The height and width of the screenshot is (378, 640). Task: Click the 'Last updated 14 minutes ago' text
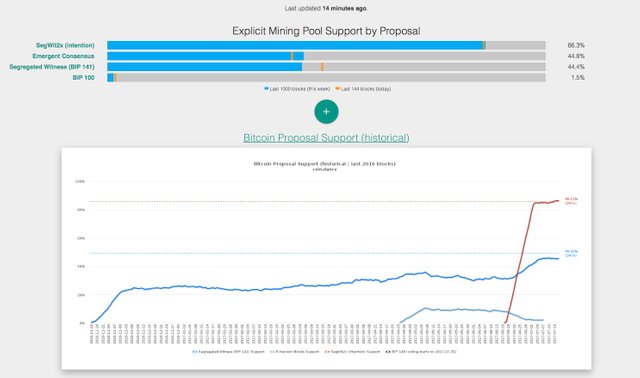point(326,8)
